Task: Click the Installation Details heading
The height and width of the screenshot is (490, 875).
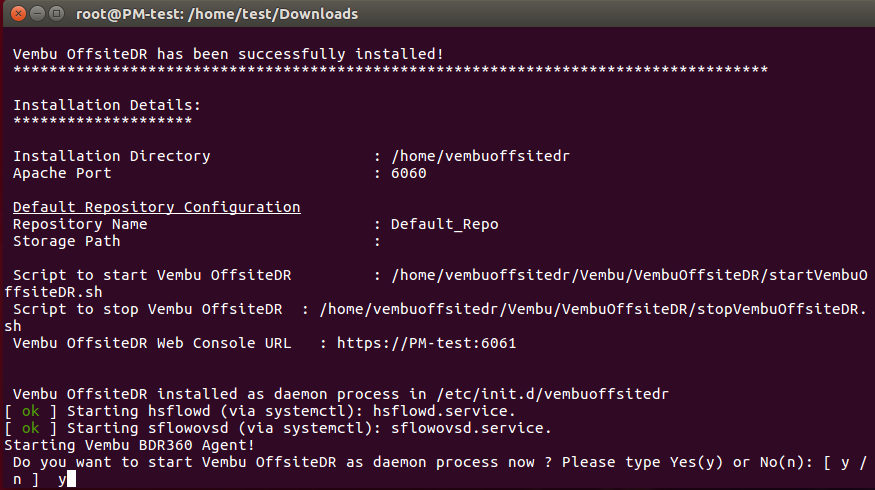Action: [x=107, y=105]
